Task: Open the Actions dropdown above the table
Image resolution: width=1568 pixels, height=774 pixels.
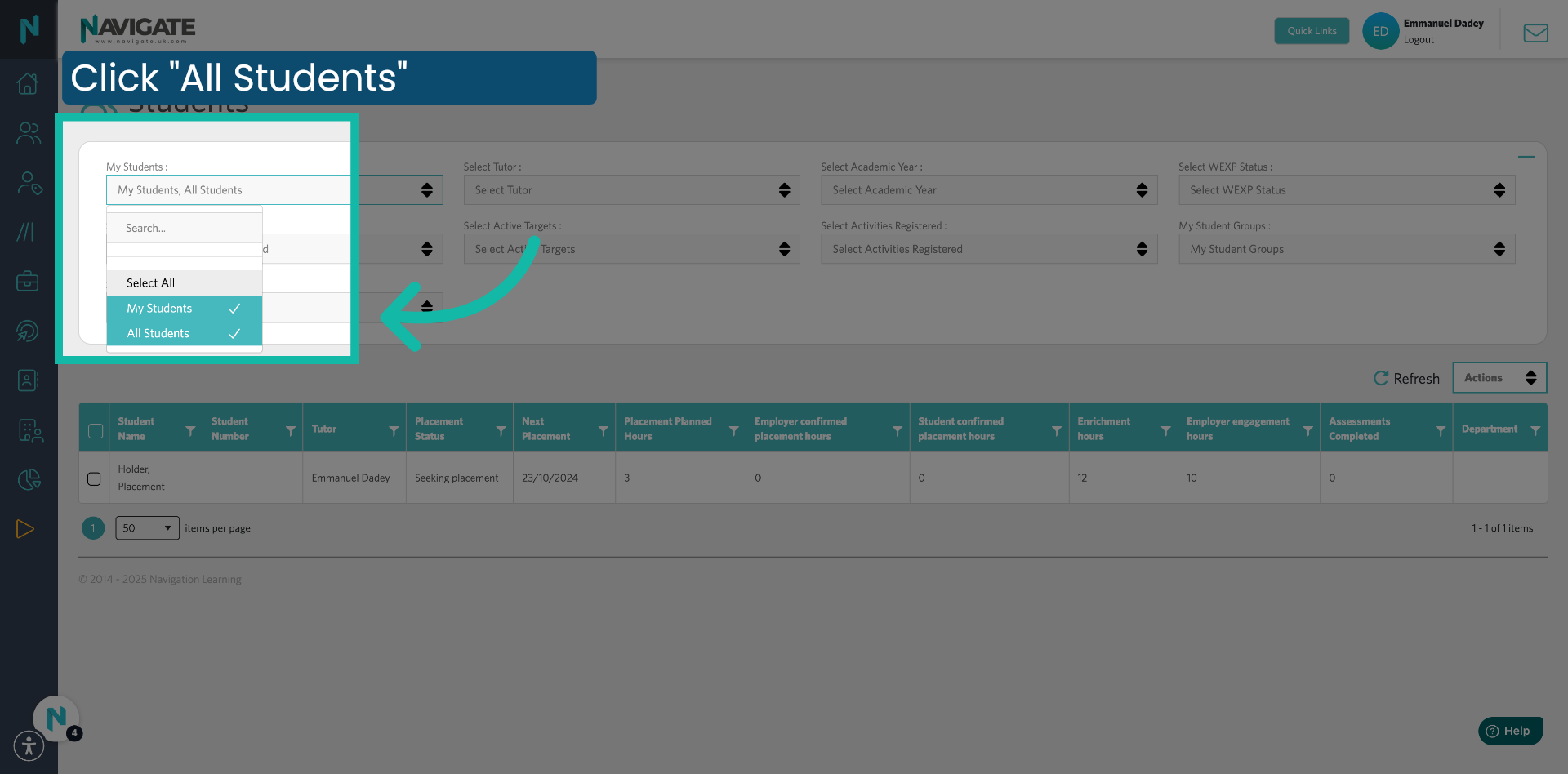Action: point(1499,377)
